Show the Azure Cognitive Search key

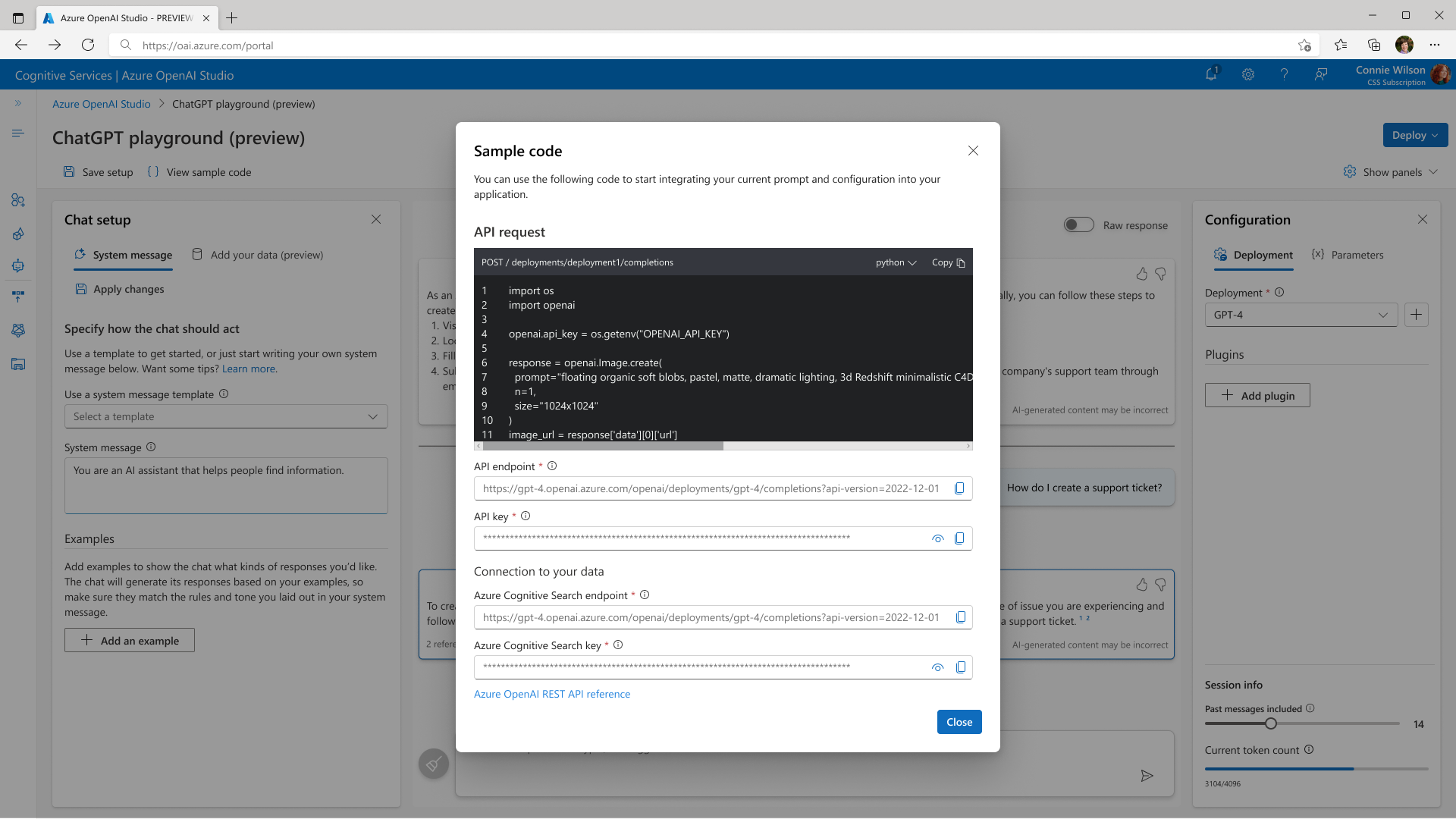(x=938, y=667)
